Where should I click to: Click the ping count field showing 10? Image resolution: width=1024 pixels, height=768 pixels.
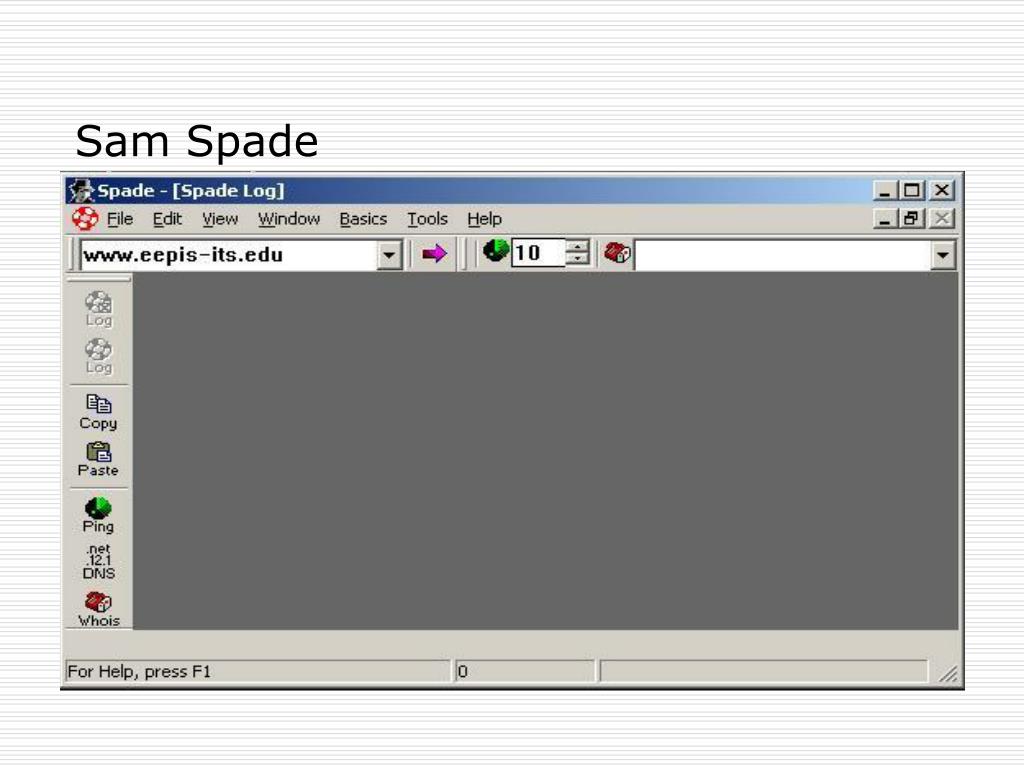(539, 253)
